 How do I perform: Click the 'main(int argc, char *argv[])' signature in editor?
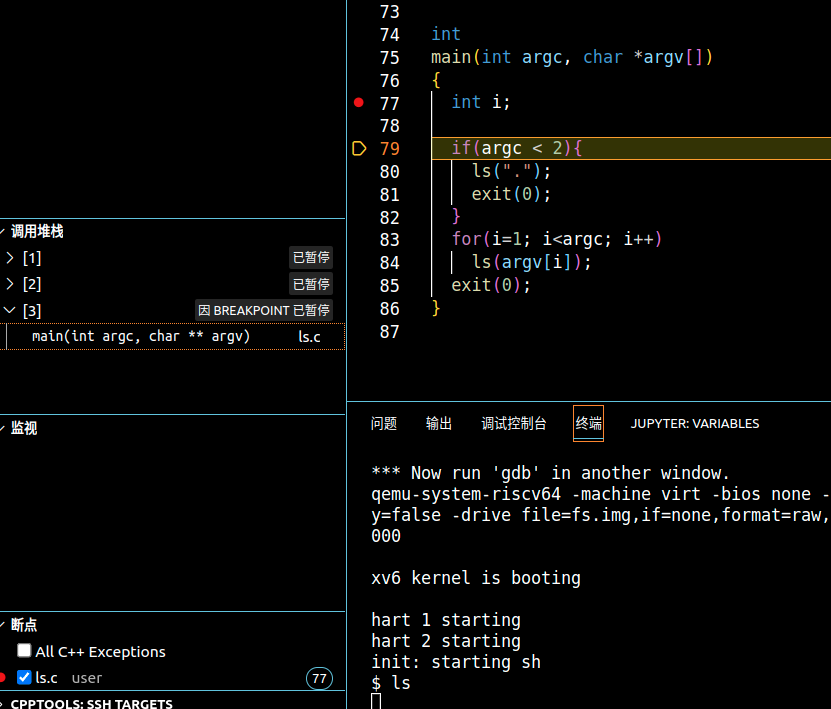pyautogui.click(x=572, y=57)
